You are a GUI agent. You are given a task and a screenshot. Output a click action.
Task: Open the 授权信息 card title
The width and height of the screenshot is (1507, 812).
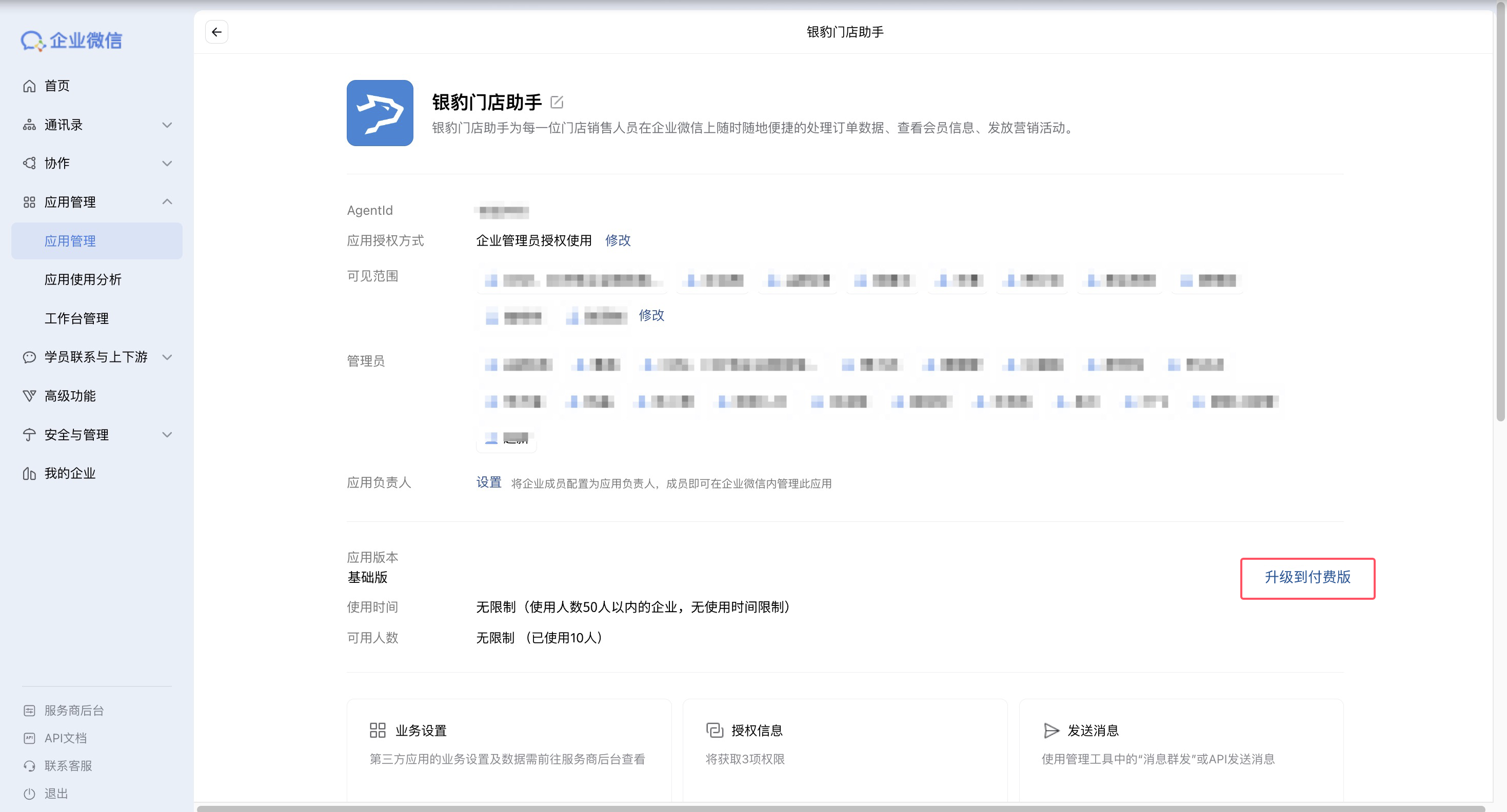click(757, 730)
